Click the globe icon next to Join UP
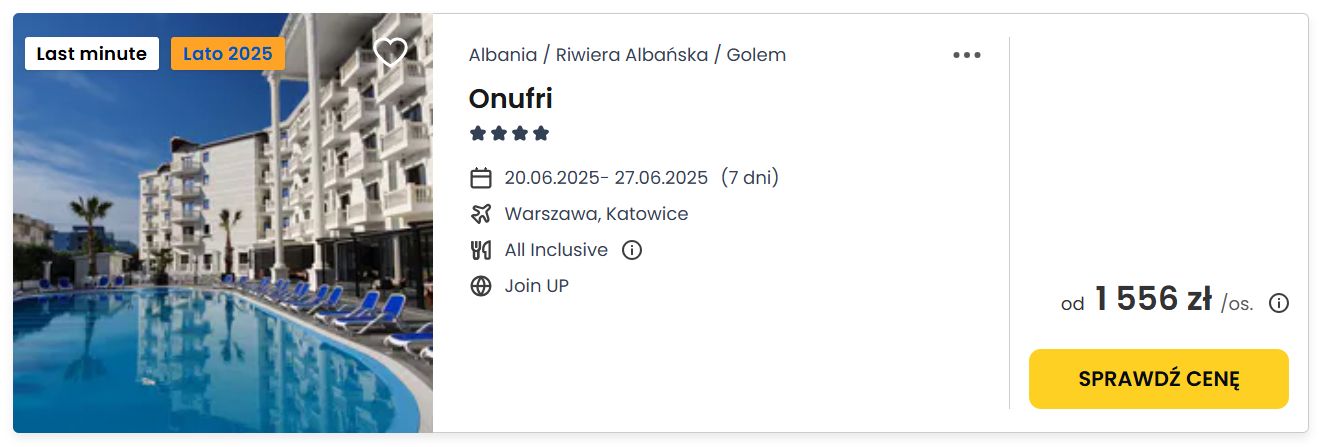 tap(481, 286)
